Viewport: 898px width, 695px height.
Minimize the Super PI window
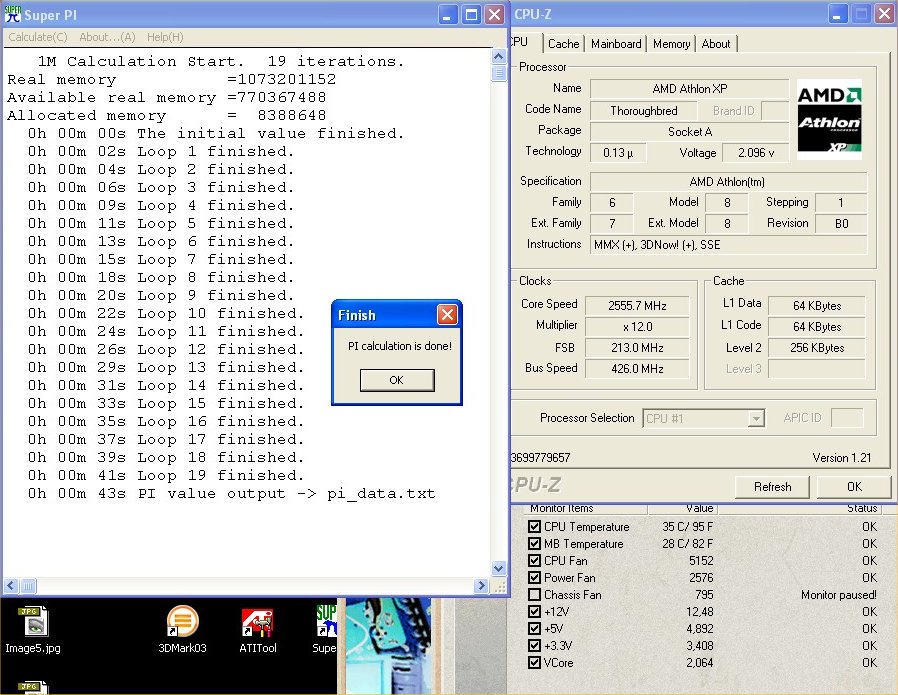[447, 14]
